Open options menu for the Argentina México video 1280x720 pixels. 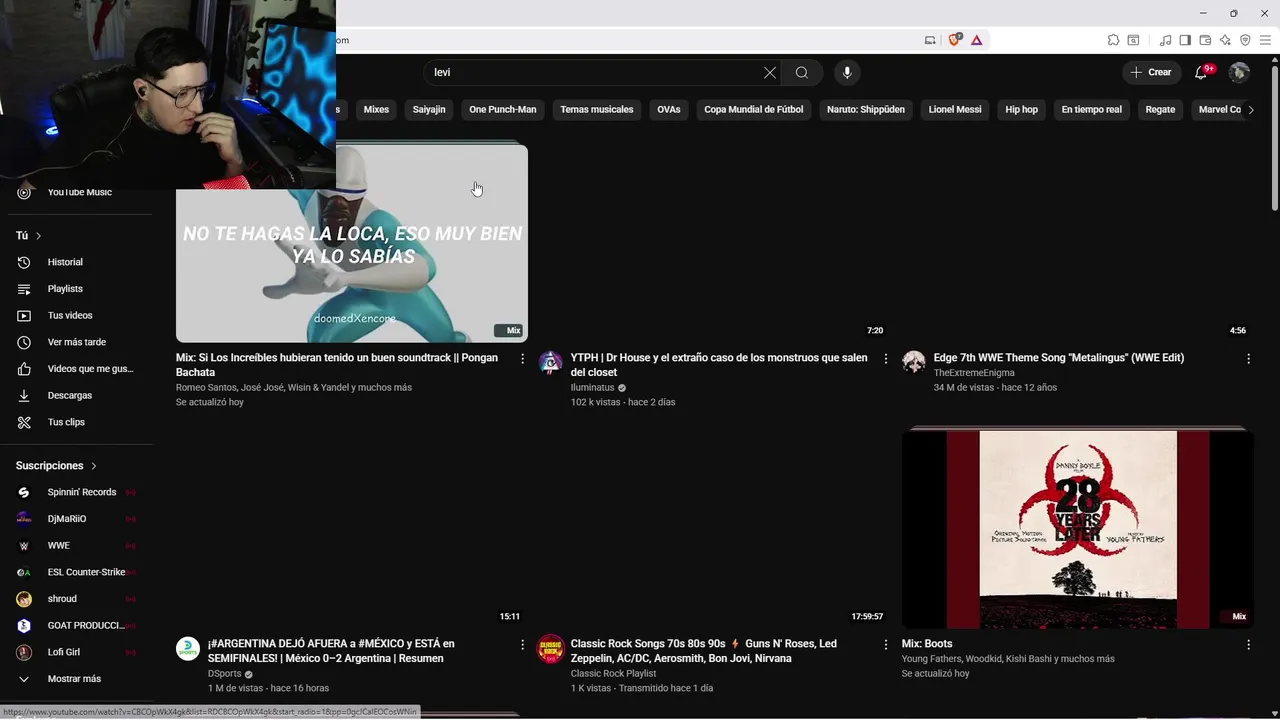pyautogui.click(x=522, y=645)
